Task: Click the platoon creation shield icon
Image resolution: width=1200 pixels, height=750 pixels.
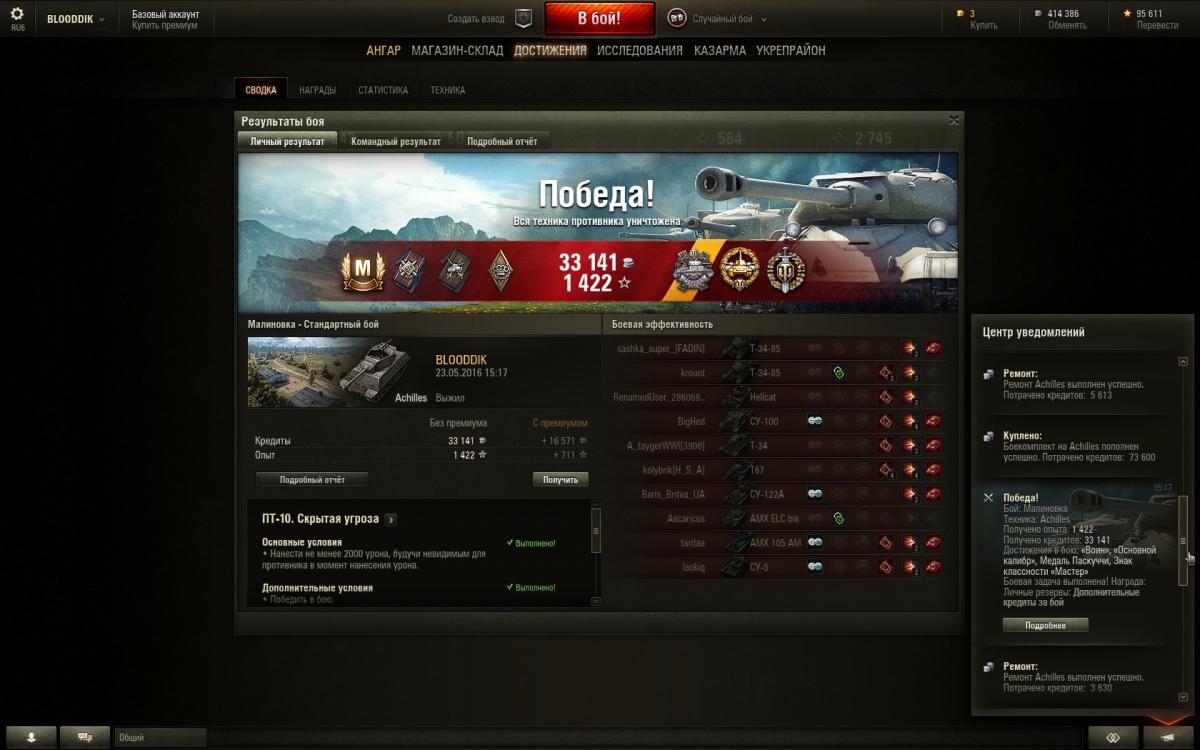Action: 523,18
